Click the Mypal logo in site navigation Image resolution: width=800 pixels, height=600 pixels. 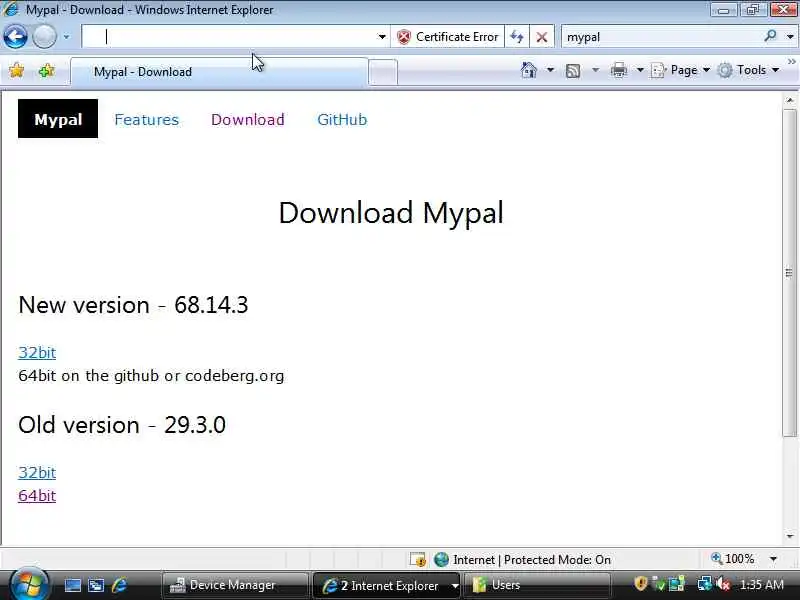click(58, 119)
